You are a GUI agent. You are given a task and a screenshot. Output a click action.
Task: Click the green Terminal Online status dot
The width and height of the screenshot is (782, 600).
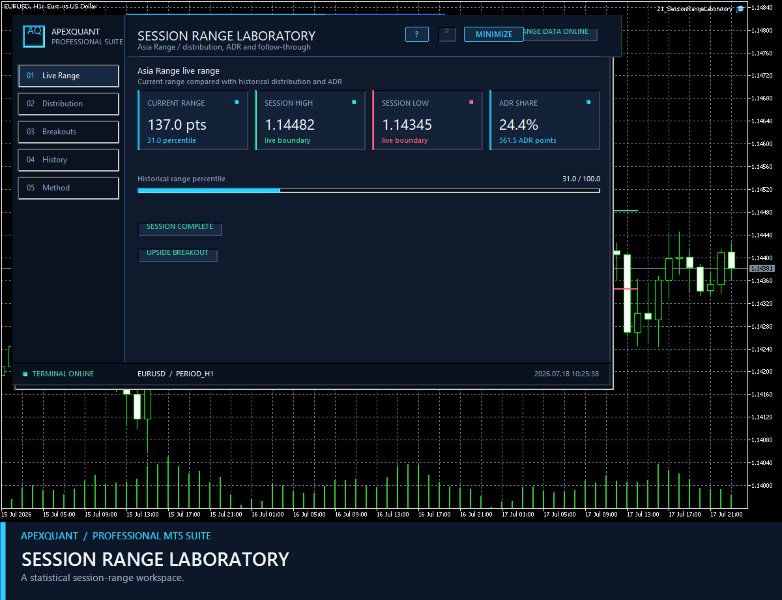[25, 374]
